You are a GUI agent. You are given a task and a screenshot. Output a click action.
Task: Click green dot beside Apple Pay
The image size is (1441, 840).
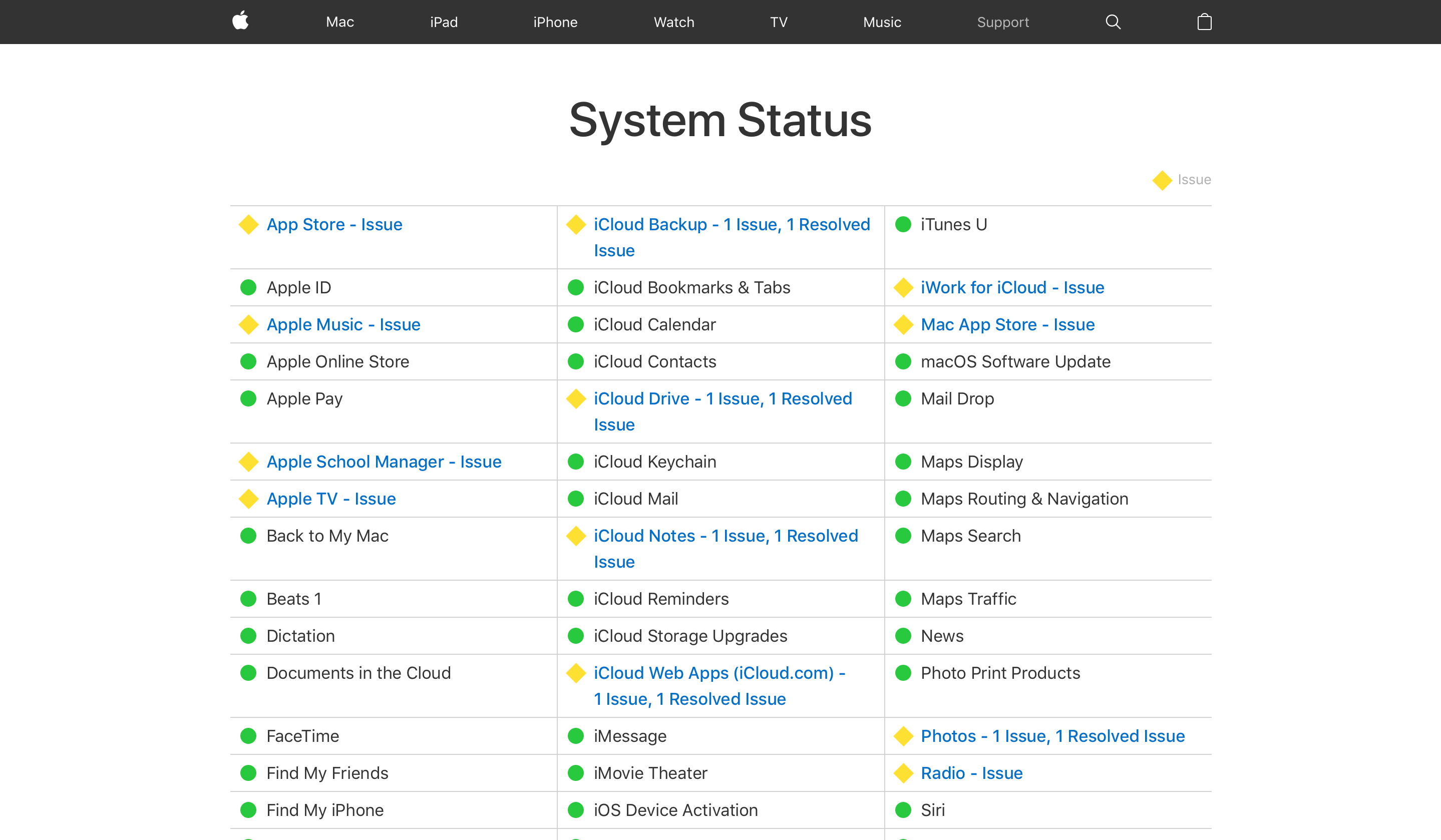coord(249,398)
